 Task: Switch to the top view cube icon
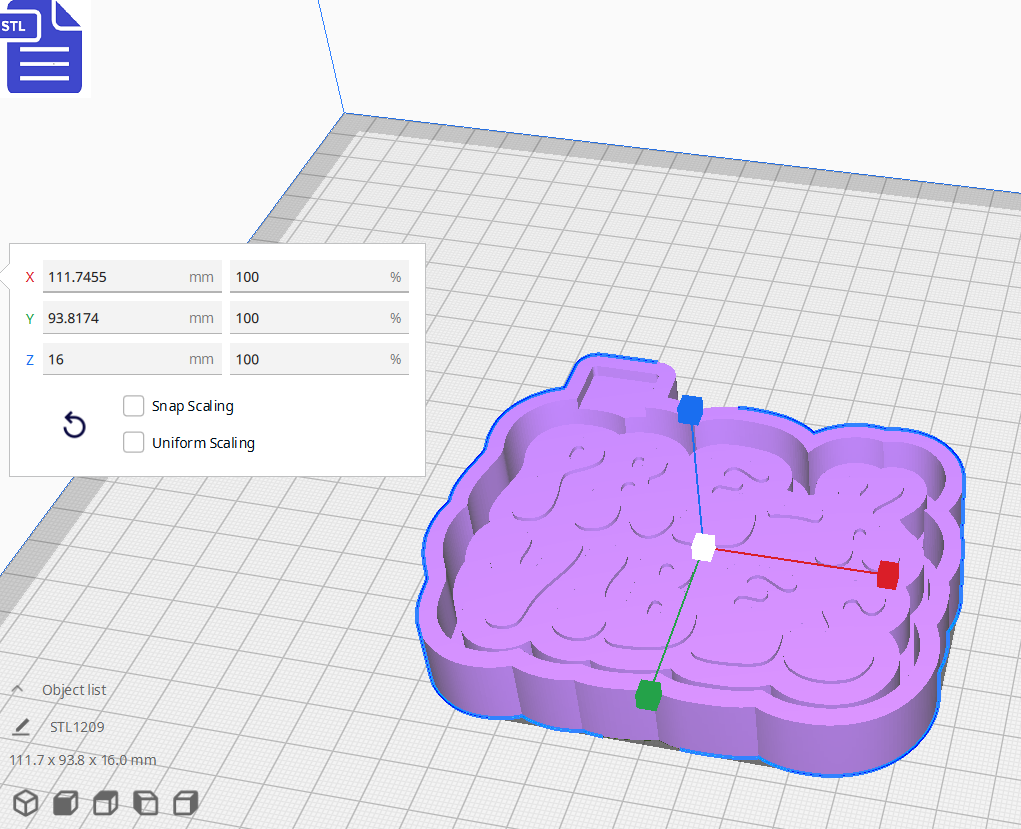(x=104, y=802)
